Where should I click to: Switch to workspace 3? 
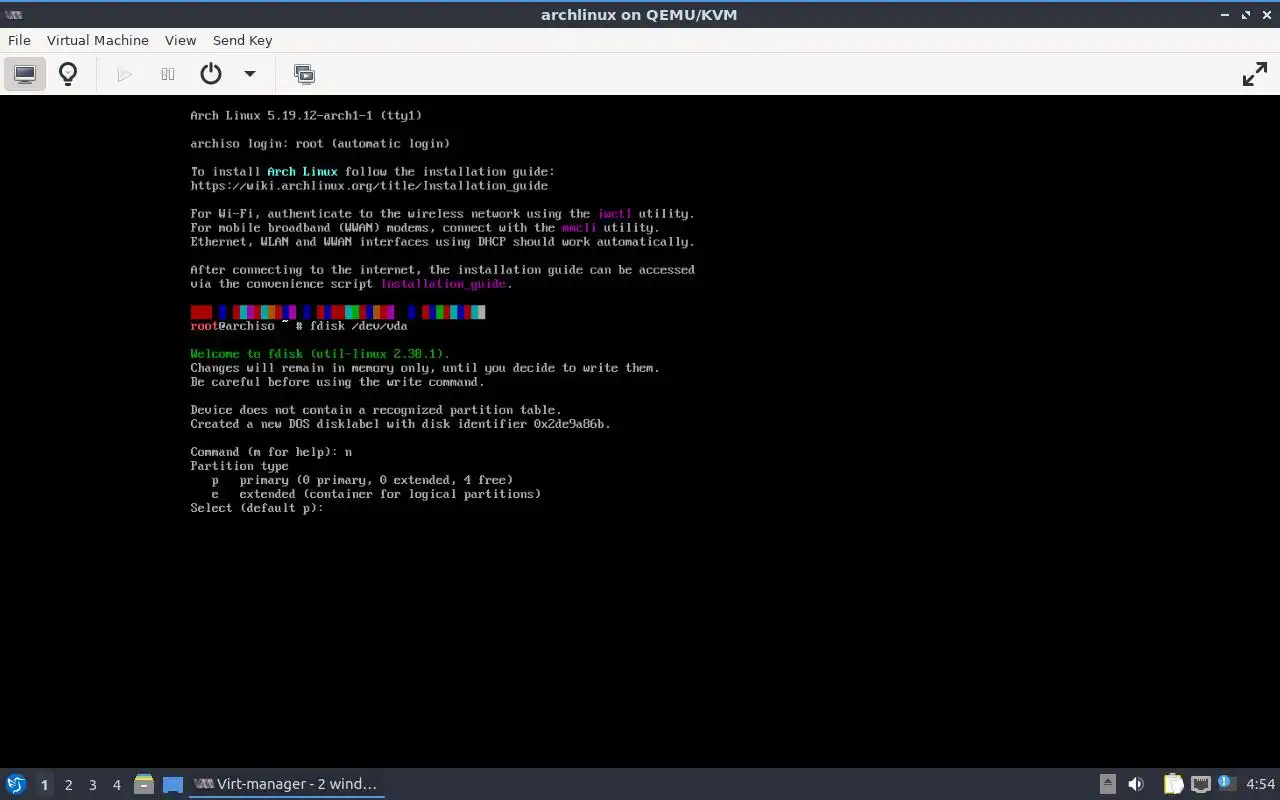point(92,785)
